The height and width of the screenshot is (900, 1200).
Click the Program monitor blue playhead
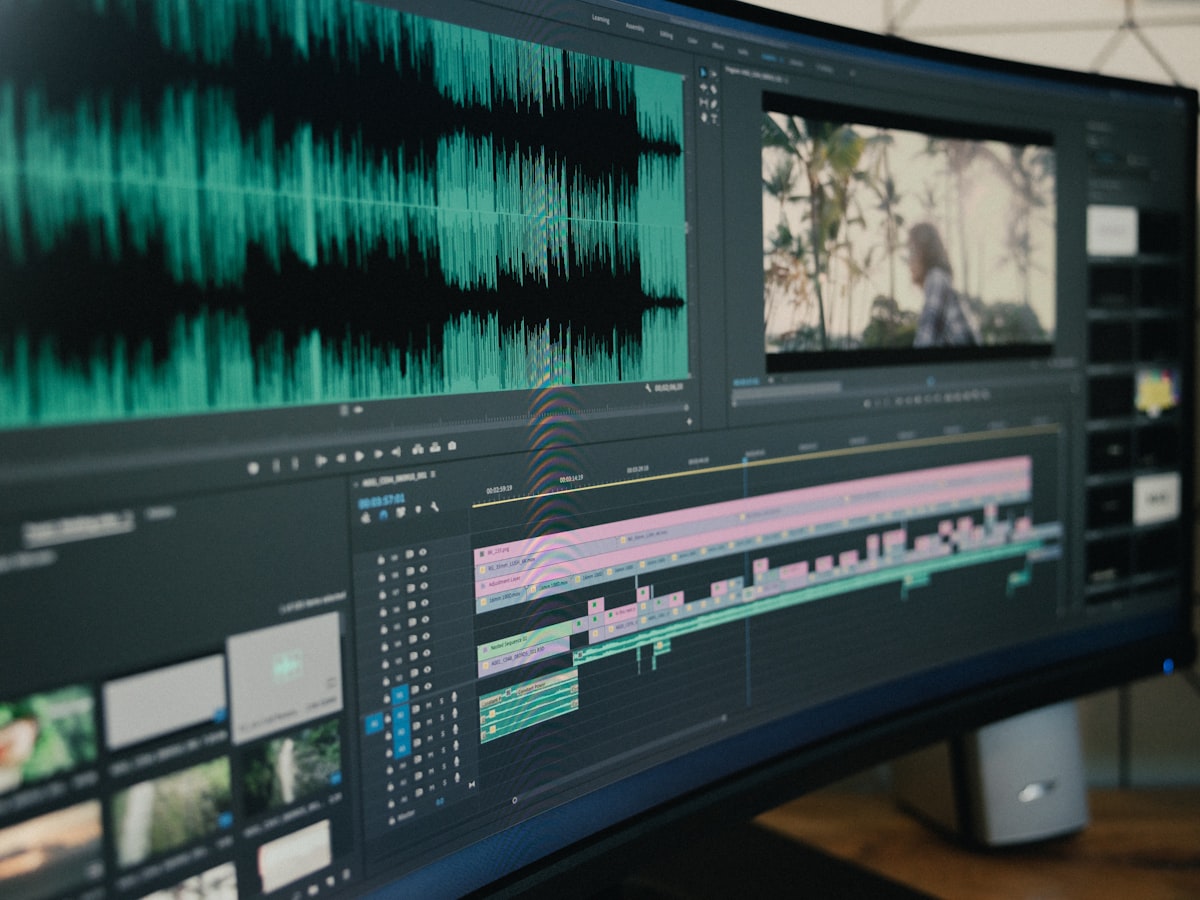coord(930,380)
